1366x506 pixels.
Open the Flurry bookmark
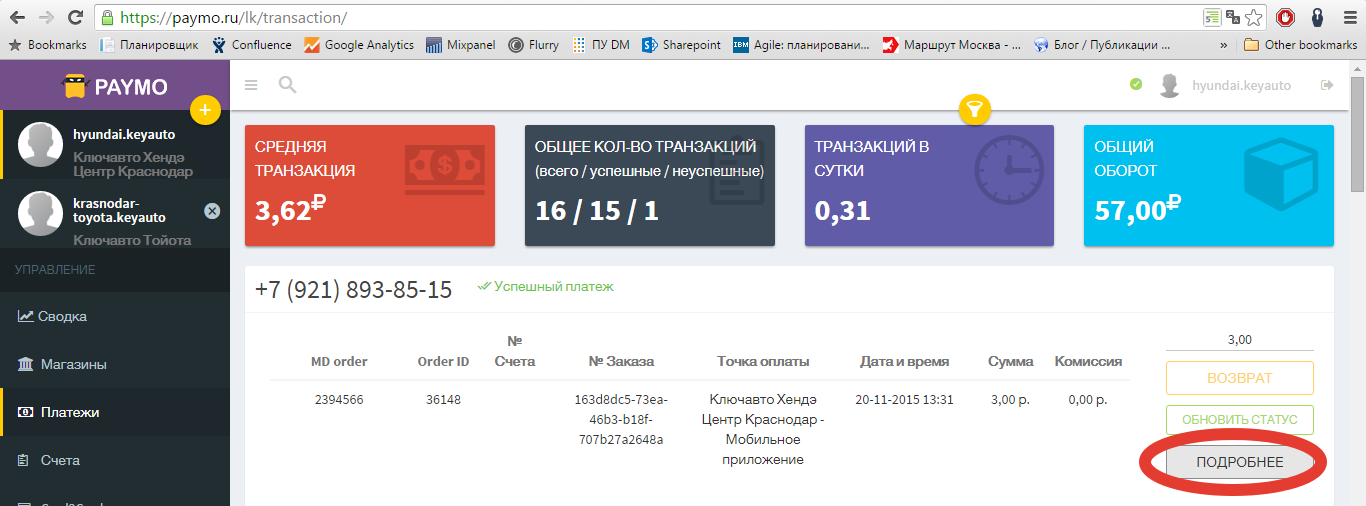click(533, 45)
